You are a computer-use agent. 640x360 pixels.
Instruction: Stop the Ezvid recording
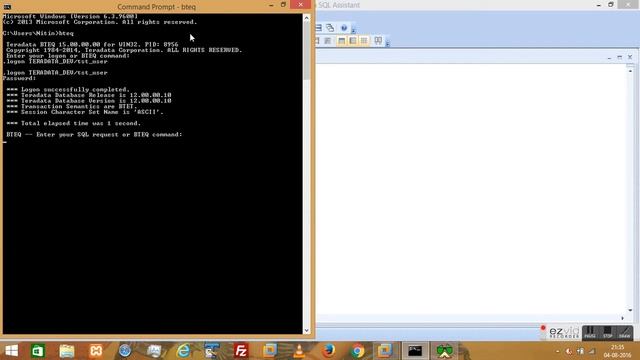[607, 332]
